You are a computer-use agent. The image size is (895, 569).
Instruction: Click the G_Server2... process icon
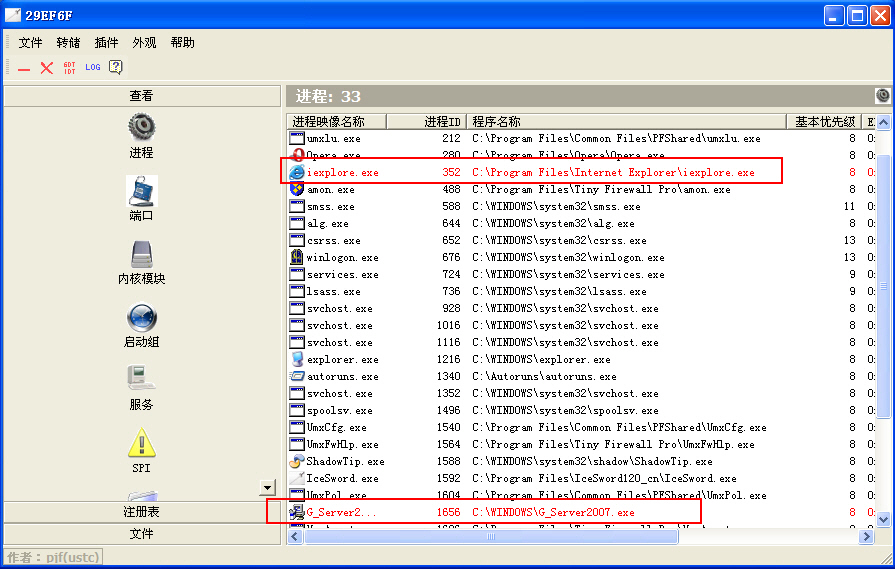[297, 512]
